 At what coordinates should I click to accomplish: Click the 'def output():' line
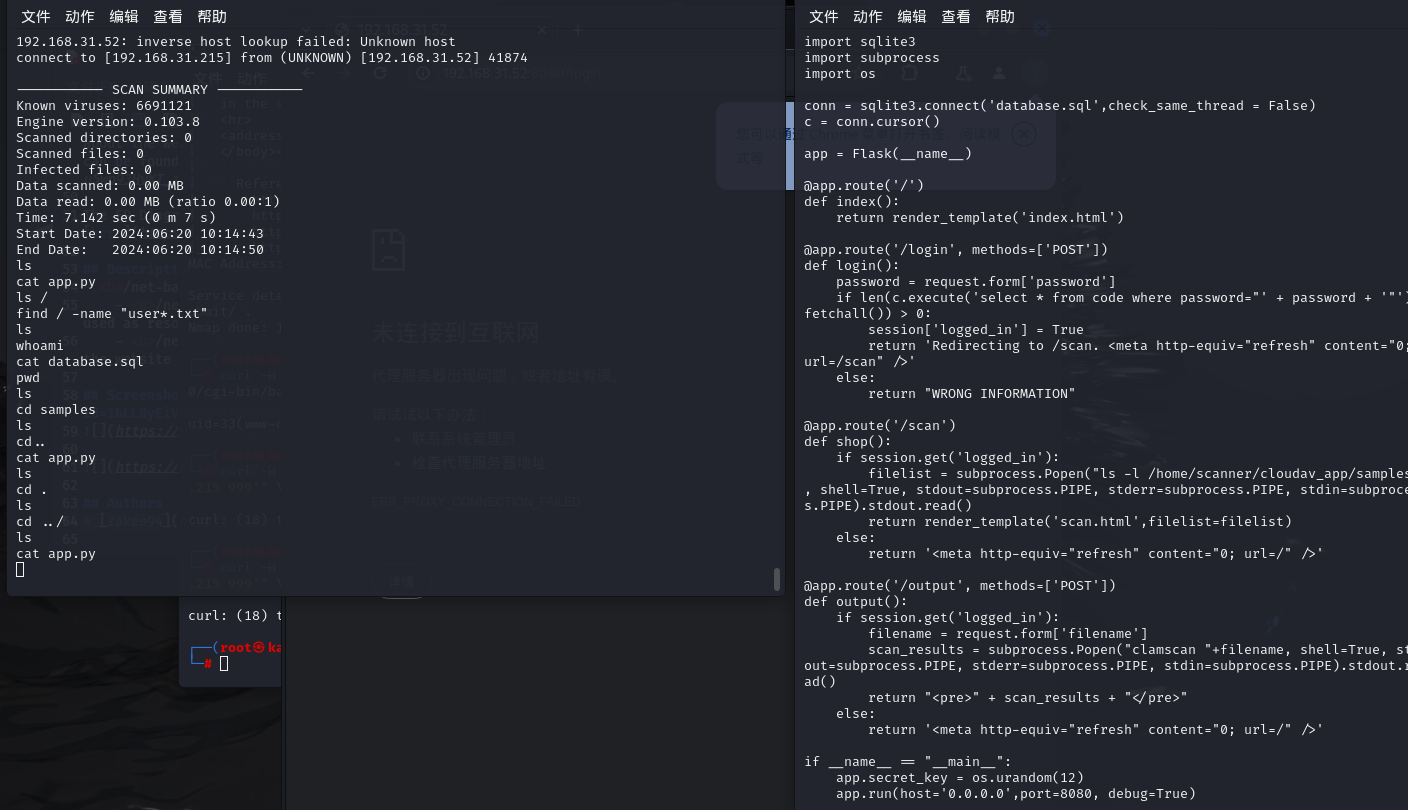[x=856, y=602]
